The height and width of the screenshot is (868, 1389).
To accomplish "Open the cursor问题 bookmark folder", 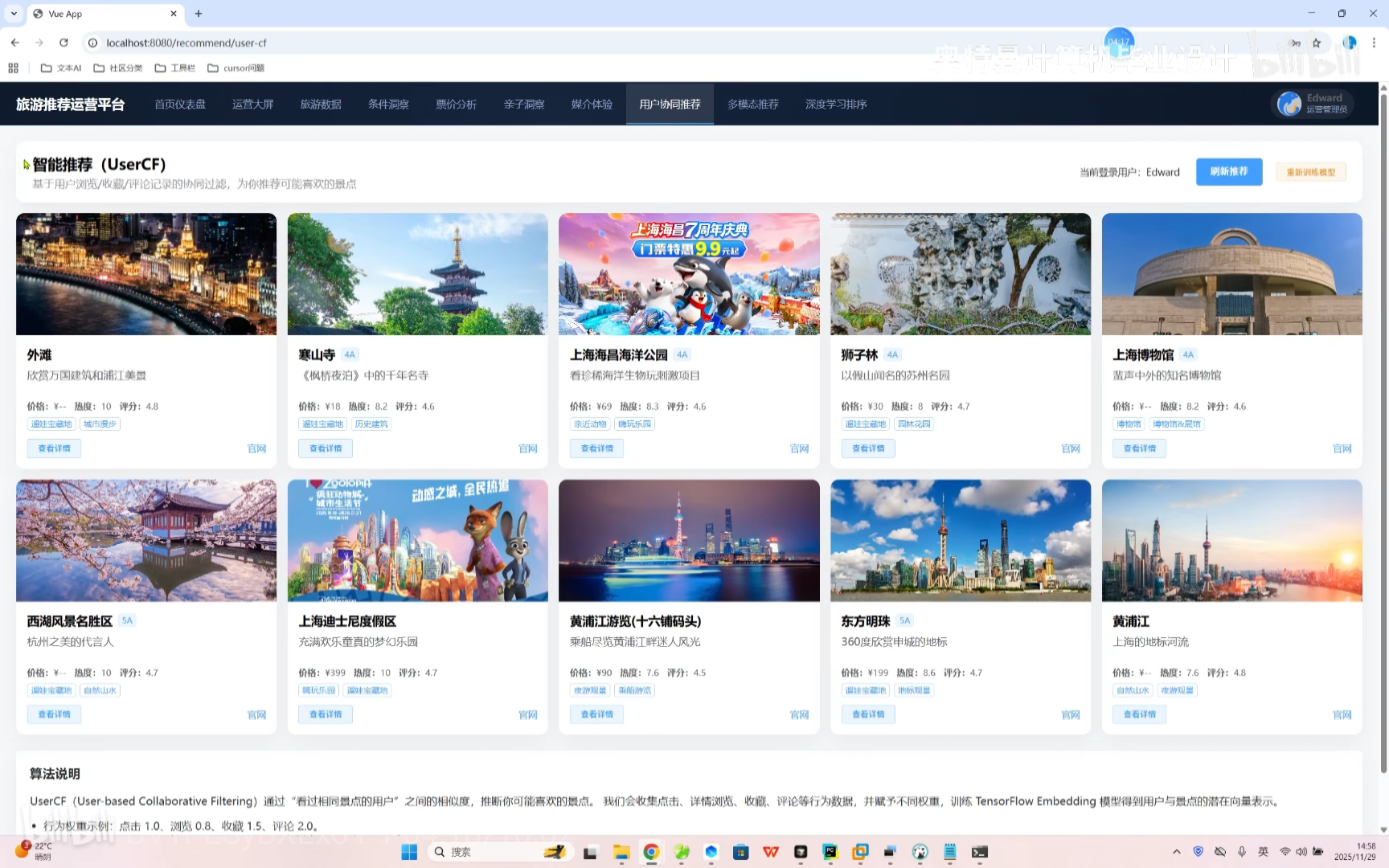I will click(x=236, y=68).
